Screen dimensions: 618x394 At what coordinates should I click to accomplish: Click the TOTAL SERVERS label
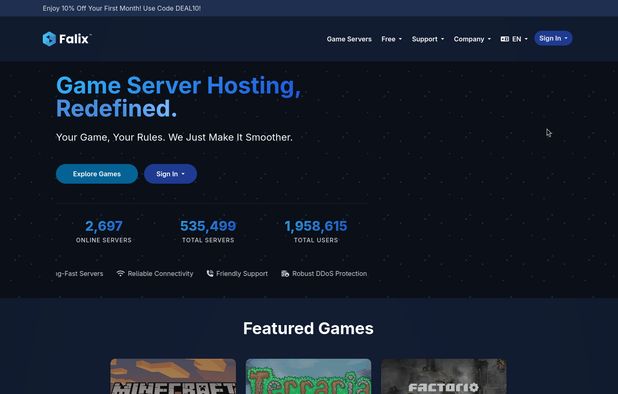pyautogui.click(x=208, y=240)
